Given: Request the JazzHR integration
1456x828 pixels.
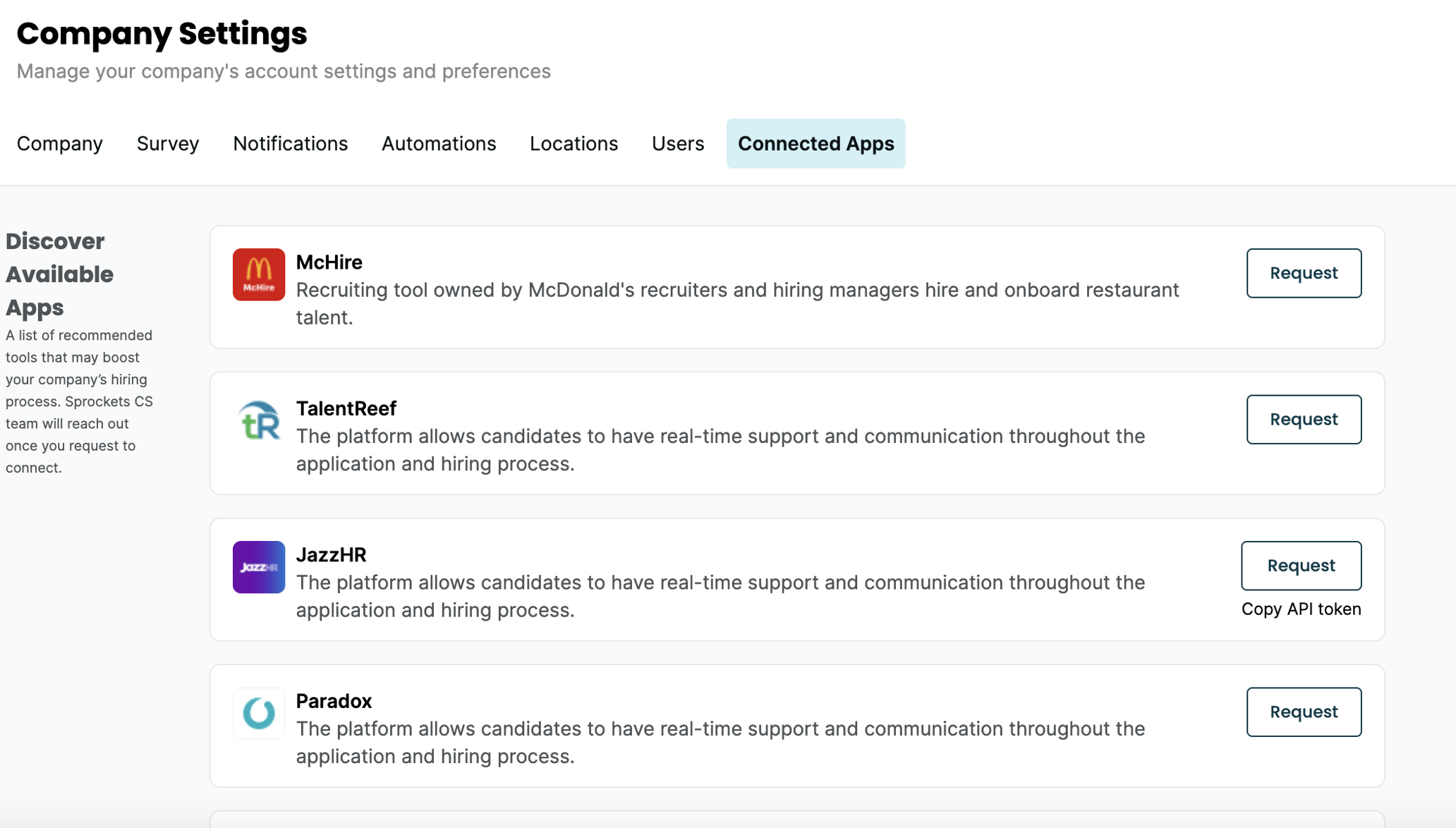Looking at the screenshot, I should (1301, 566).
